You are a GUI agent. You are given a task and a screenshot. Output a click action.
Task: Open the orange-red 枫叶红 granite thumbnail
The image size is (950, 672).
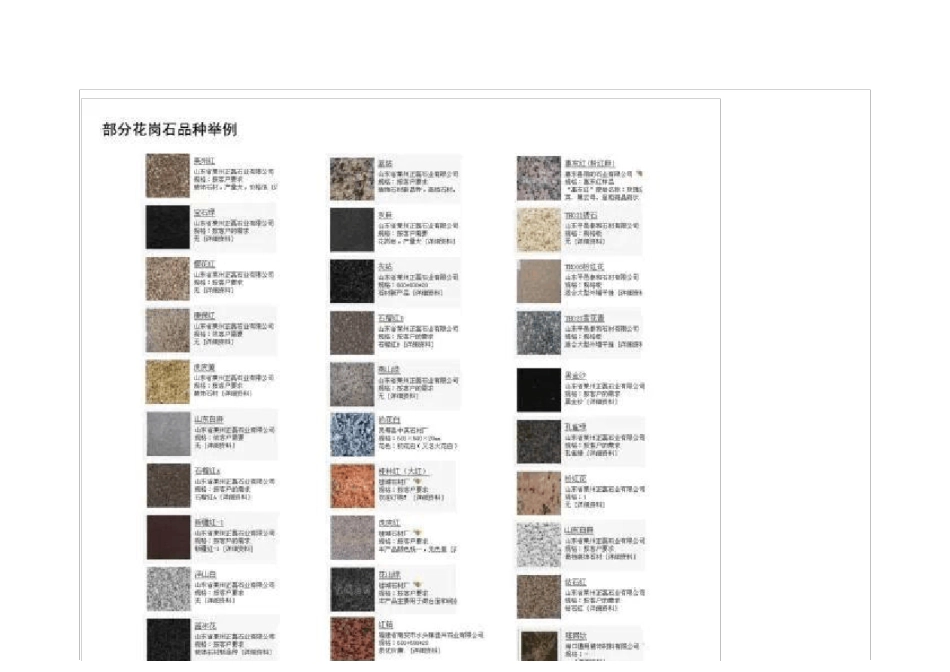[353, 486]
